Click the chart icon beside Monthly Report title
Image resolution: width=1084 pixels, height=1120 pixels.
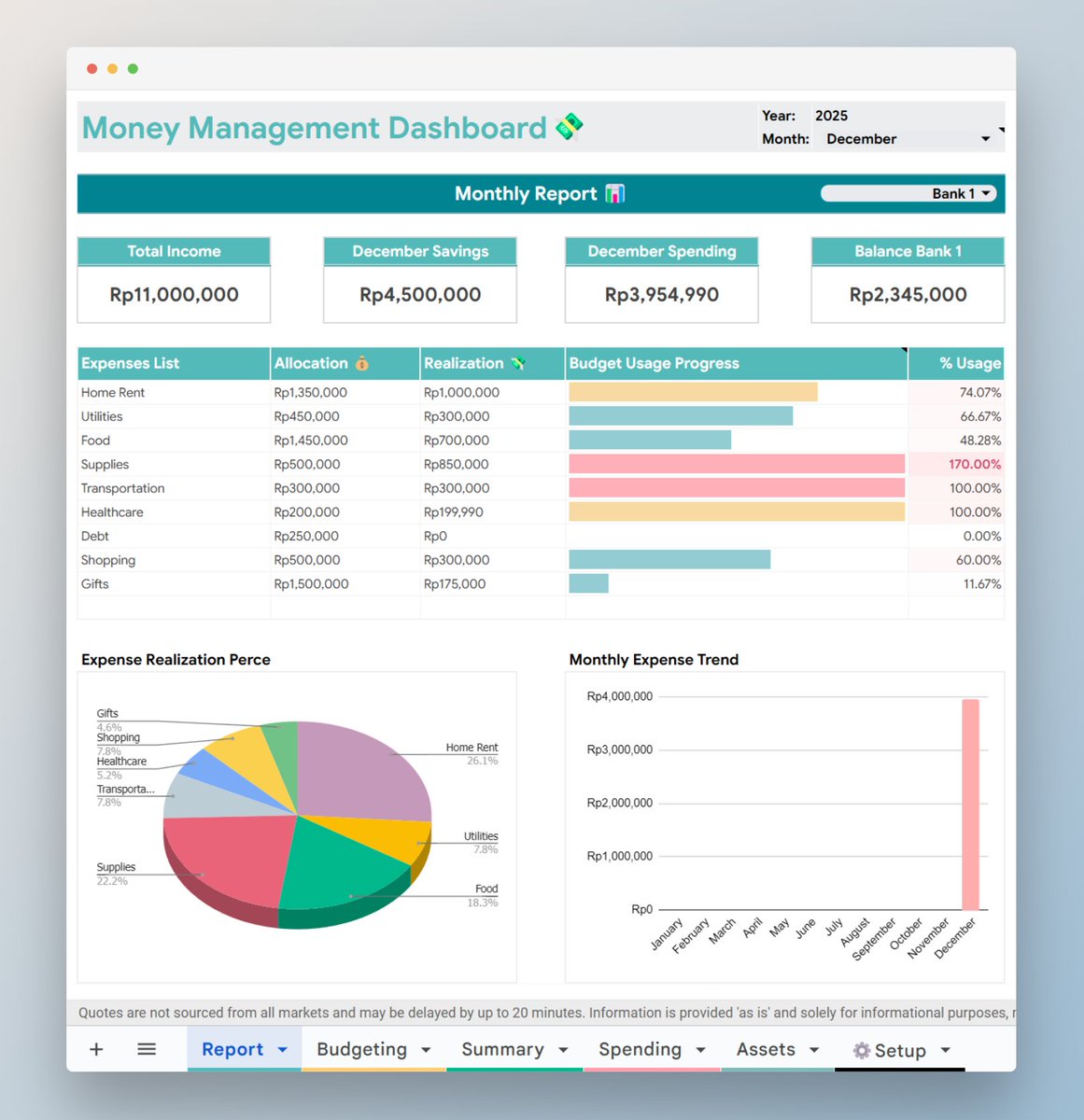pos(614,193)
